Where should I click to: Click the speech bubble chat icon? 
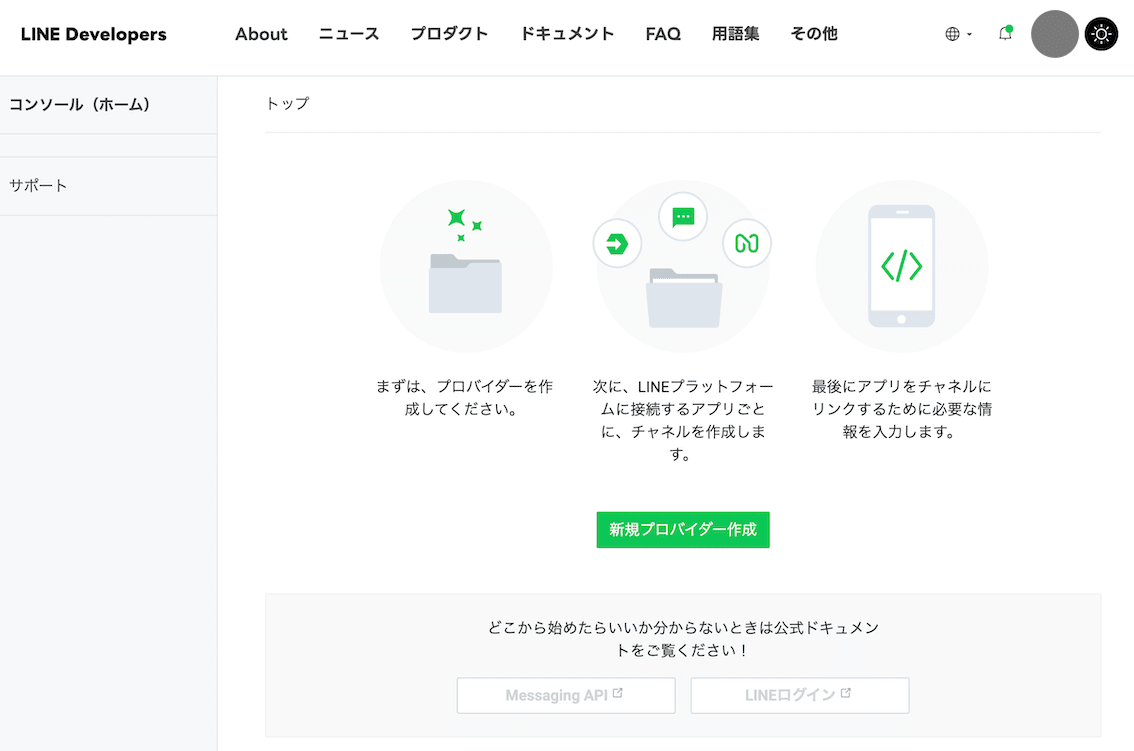(x=683, y=216)
